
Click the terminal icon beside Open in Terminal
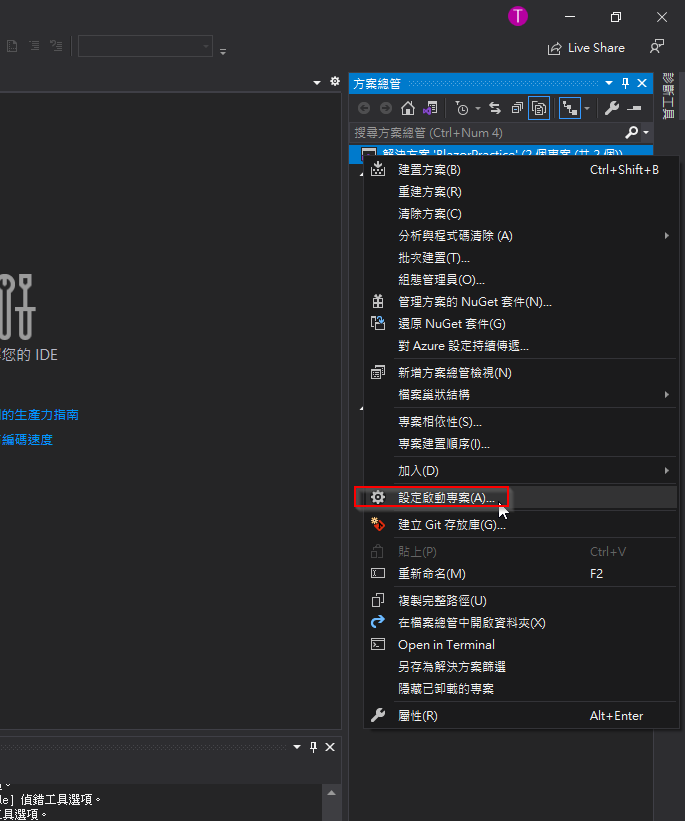pyautogui.click(x=378, y=644)
